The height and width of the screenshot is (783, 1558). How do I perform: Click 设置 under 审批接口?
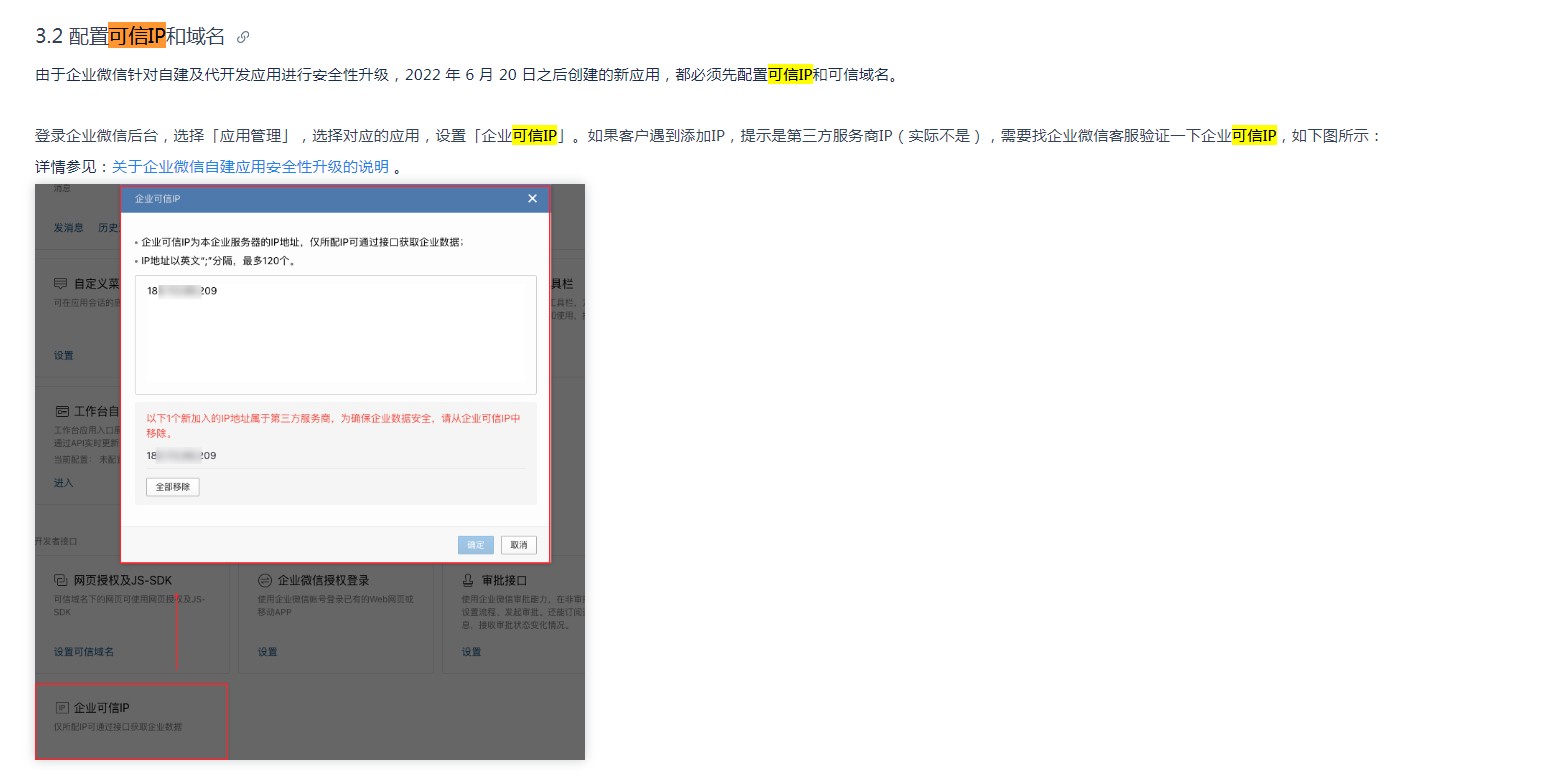471,652
